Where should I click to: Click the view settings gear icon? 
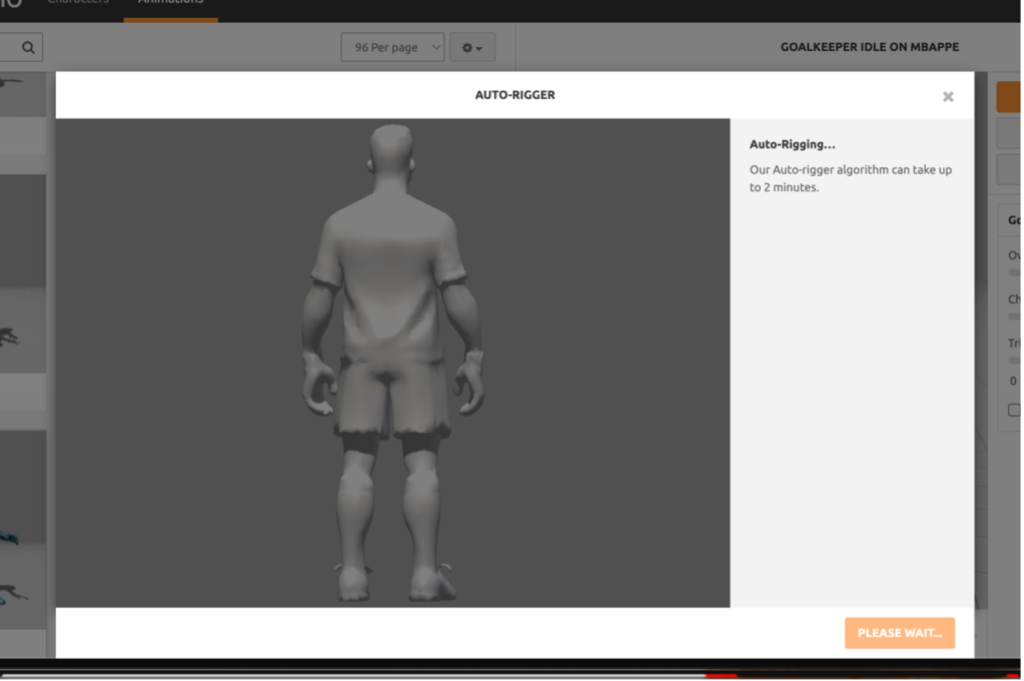click(466, 46)
